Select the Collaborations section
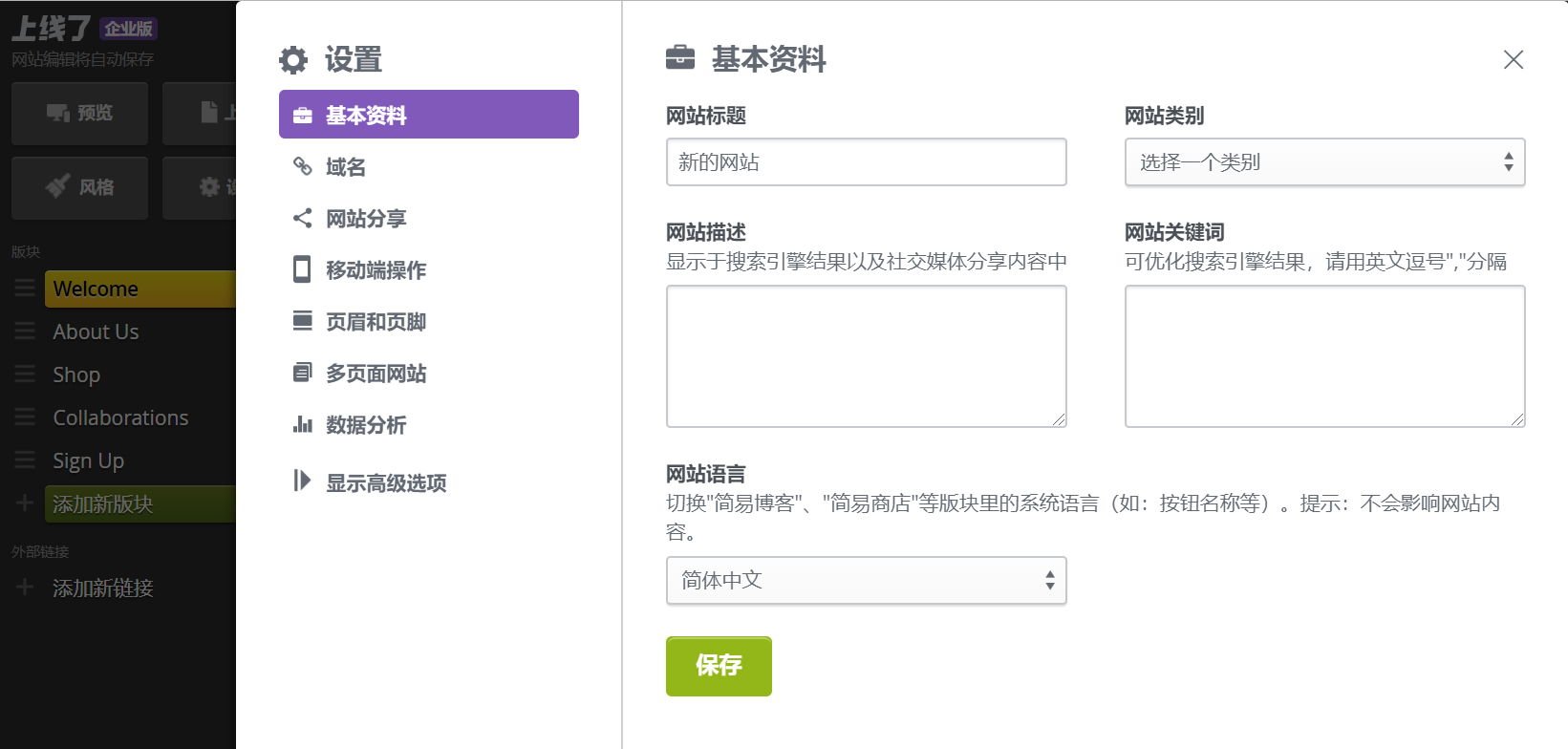Screen dimensions: 1568x749 tap(120, 417)
